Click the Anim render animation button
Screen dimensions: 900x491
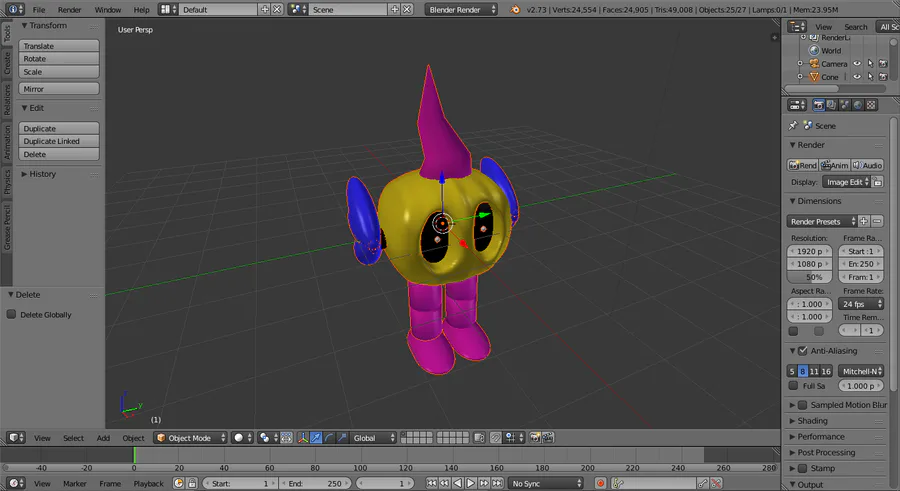835,165
